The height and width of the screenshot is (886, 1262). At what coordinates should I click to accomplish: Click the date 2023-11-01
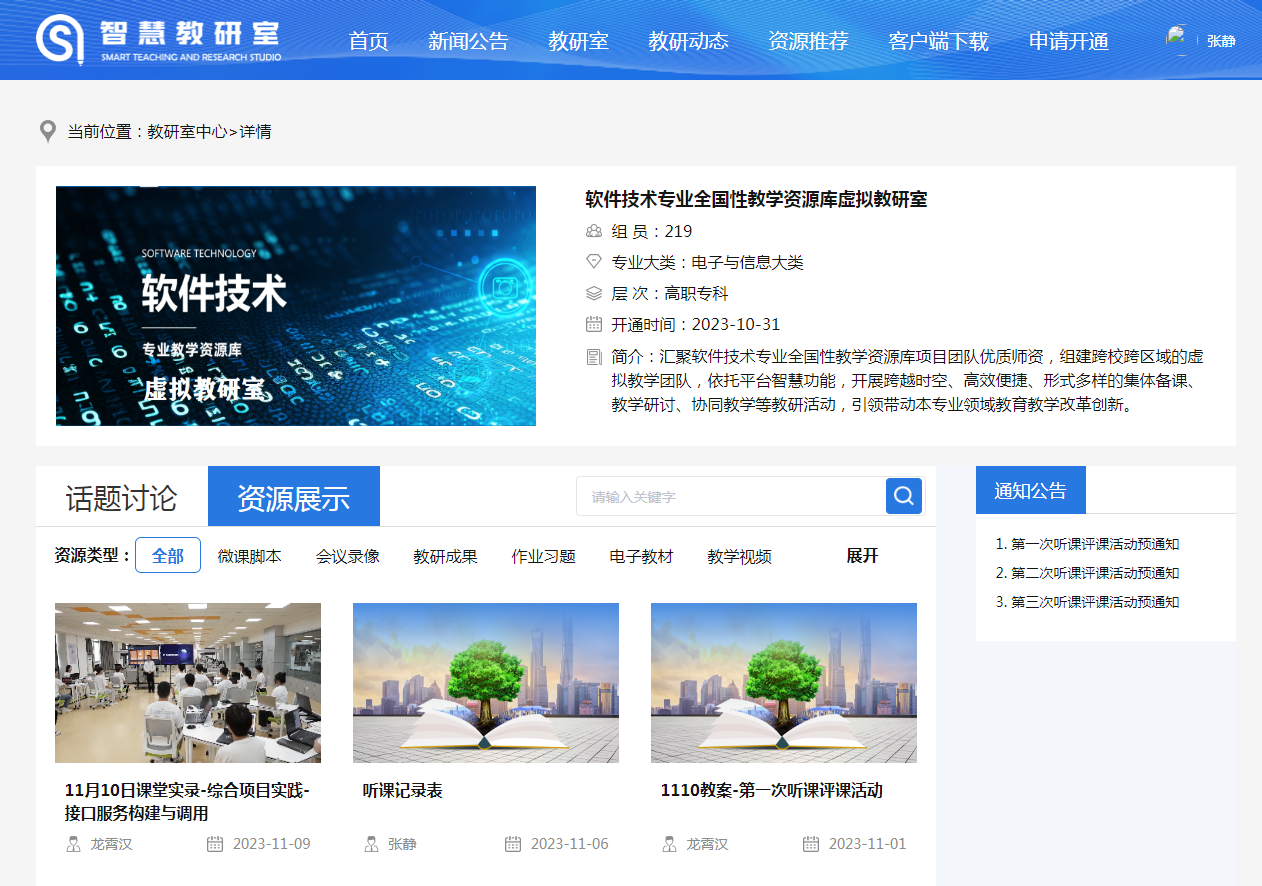[x=868, y=844]
